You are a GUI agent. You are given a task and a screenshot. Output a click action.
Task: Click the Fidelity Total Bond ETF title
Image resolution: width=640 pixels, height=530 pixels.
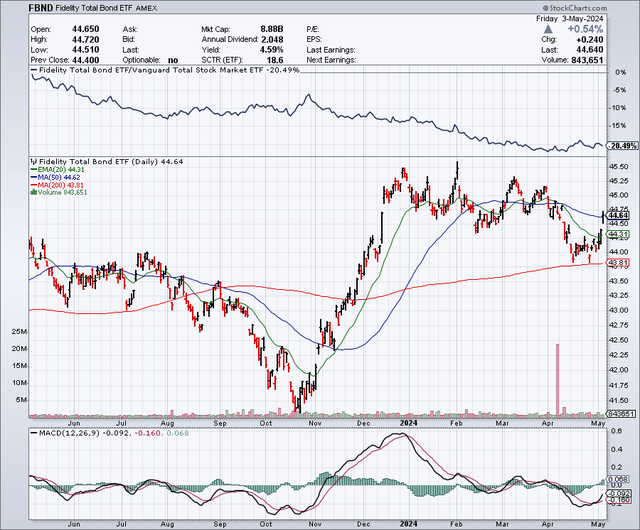coord(95,8)
